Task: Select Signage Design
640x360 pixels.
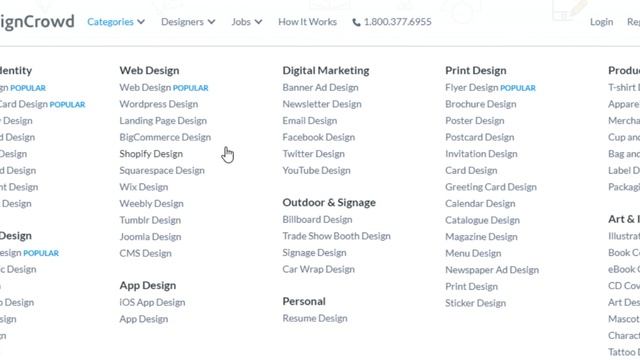Action: 314,253
